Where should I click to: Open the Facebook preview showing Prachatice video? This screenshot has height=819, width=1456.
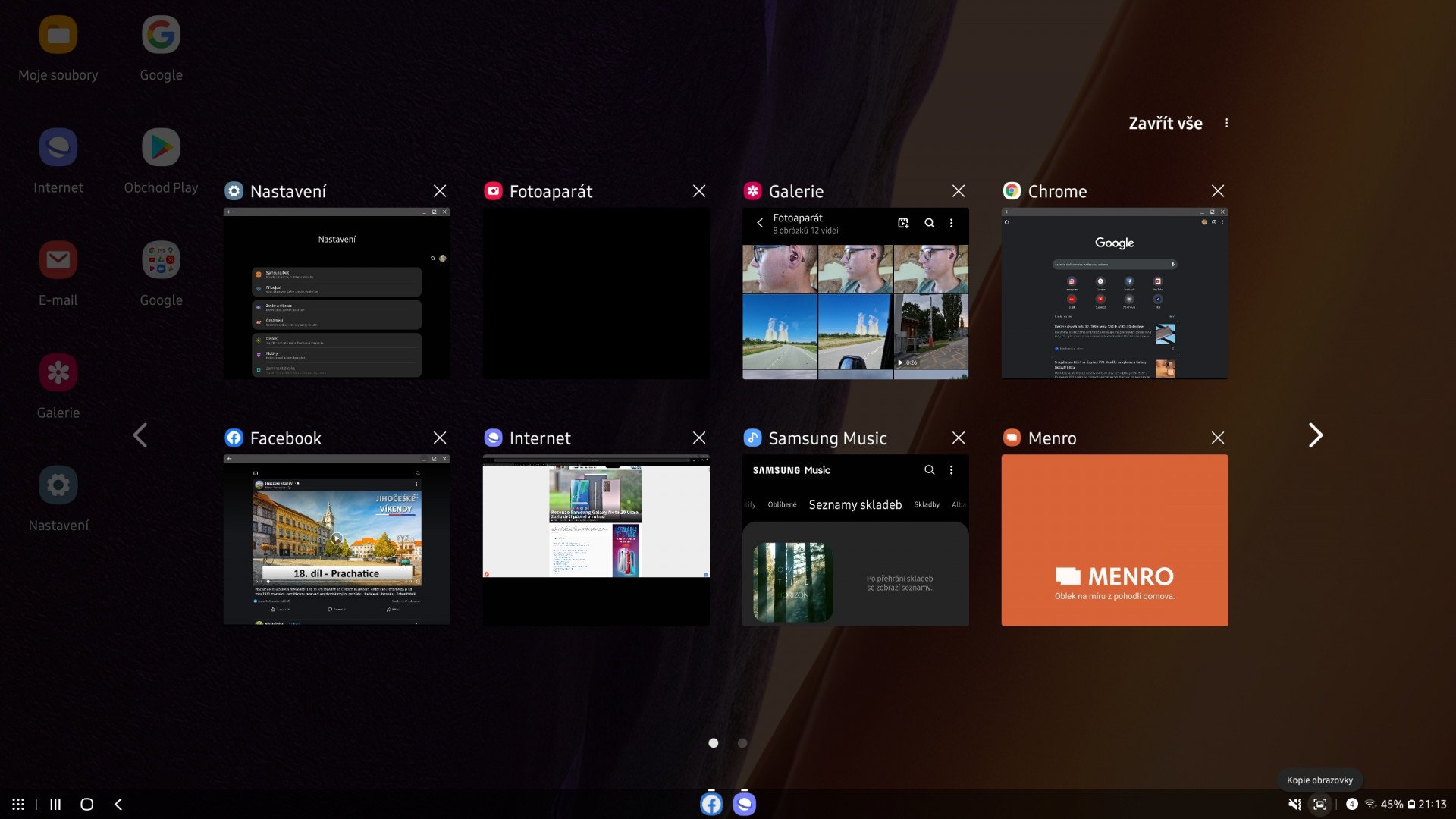tap(337, 540)
